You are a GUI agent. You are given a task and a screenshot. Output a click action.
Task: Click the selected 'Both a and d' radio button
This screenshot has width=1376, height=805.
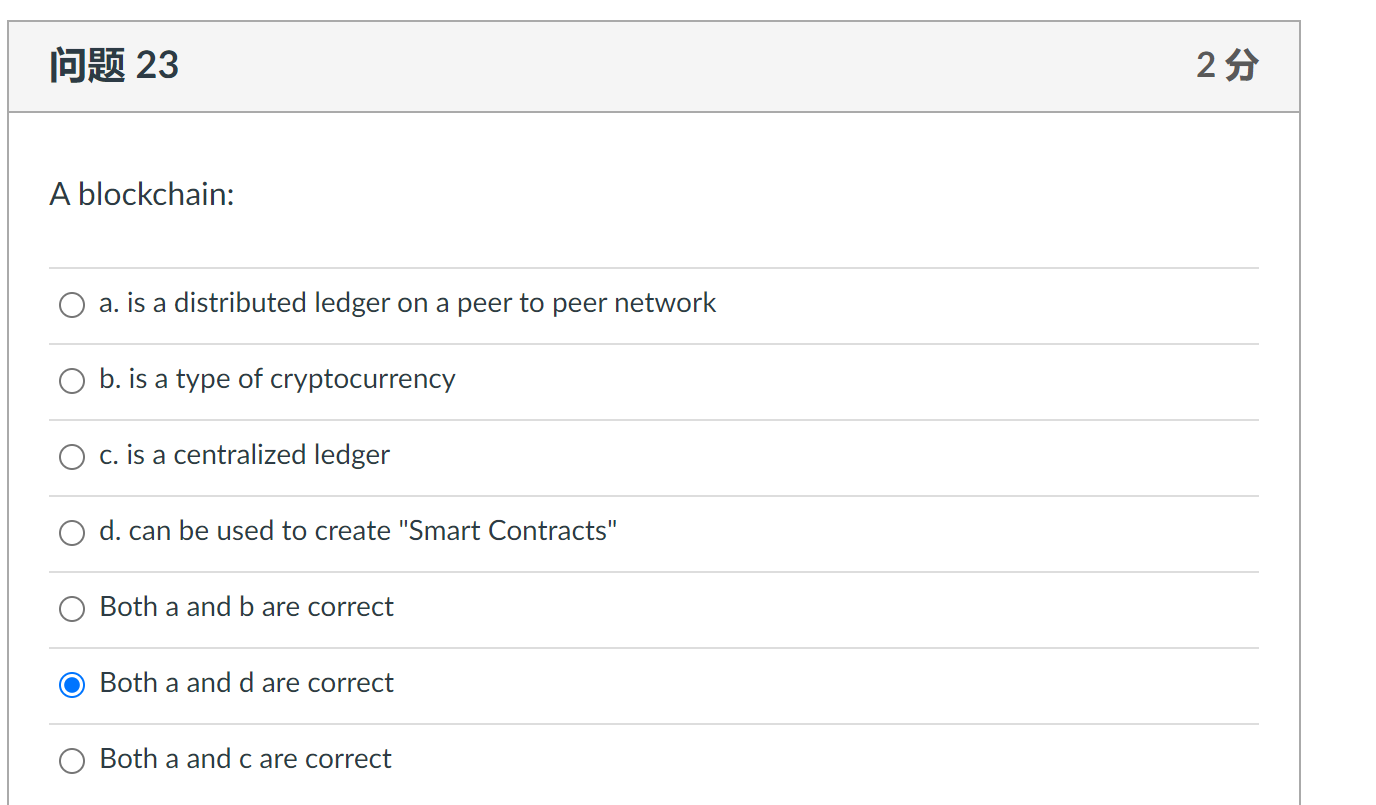[71, 685]
